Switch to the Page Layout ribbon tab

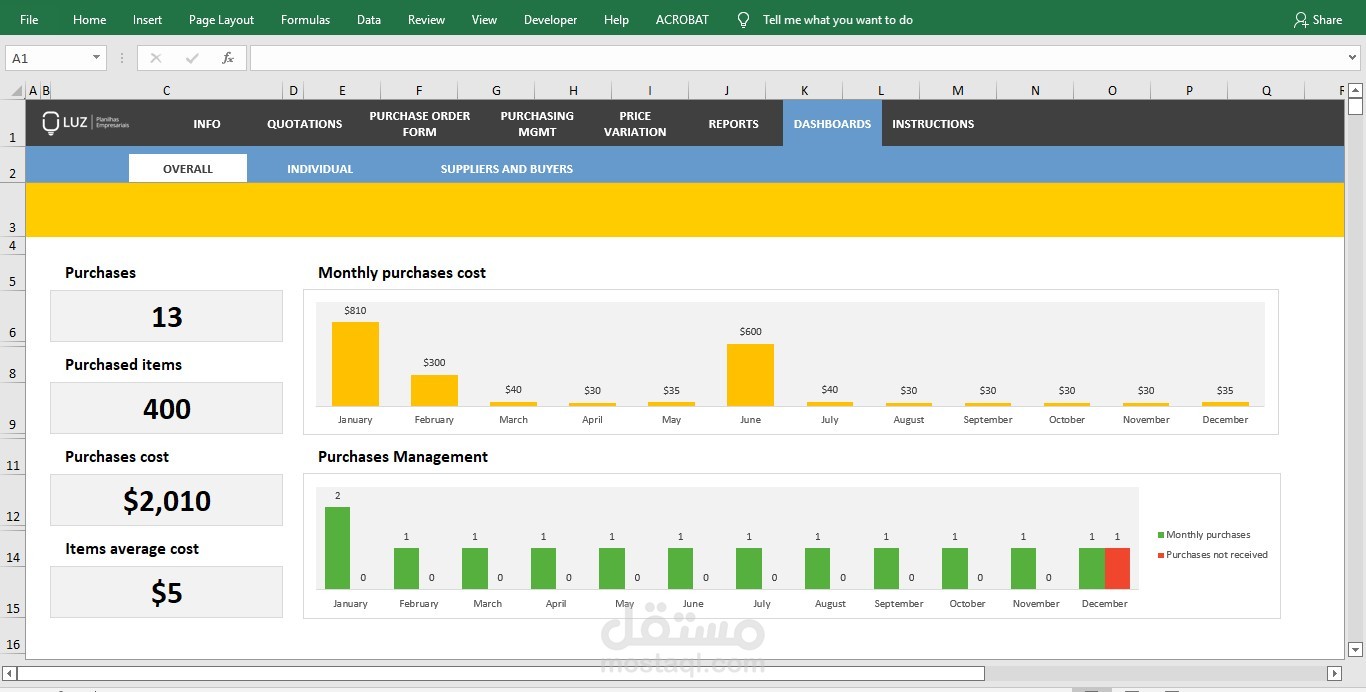[x=221, y=20]
